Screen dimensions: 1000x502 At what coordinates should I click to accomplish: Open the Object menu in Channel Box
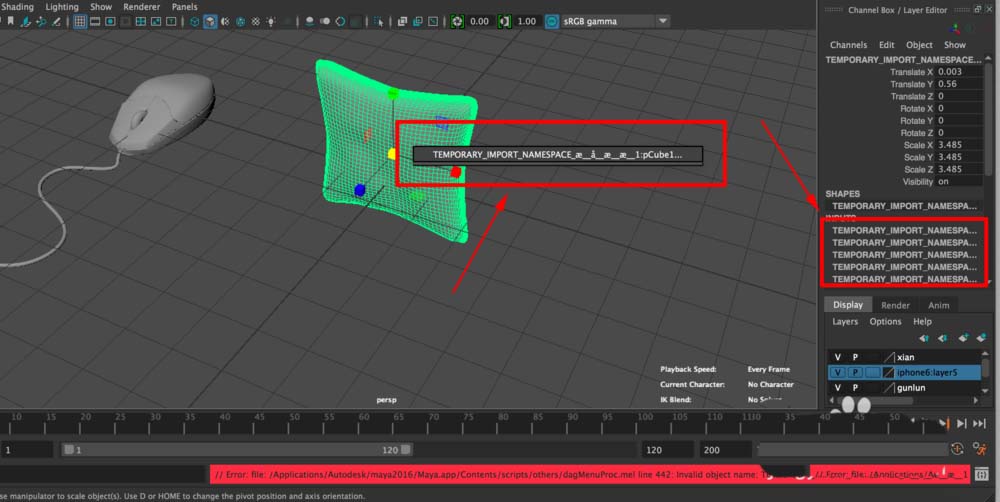[x=919, y=45]
